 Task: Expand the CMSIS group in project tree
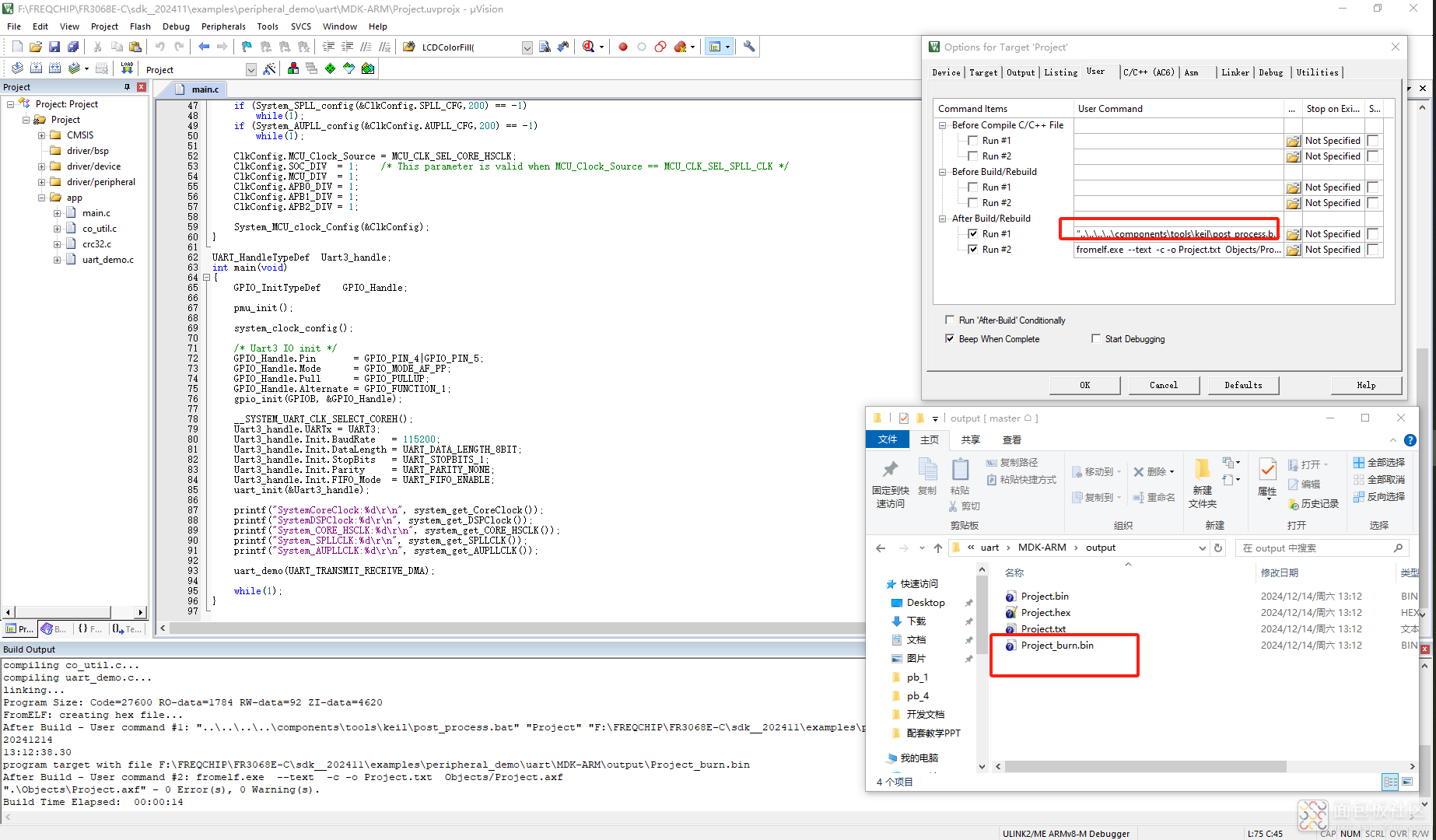[x=41, y=135]
